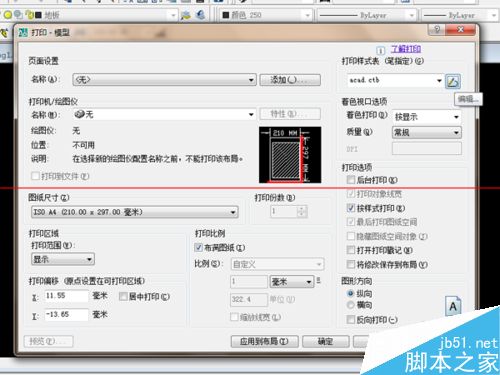
Task: Toggle the 最后打印图纸空间 checkbox
Action: (351, 222)
